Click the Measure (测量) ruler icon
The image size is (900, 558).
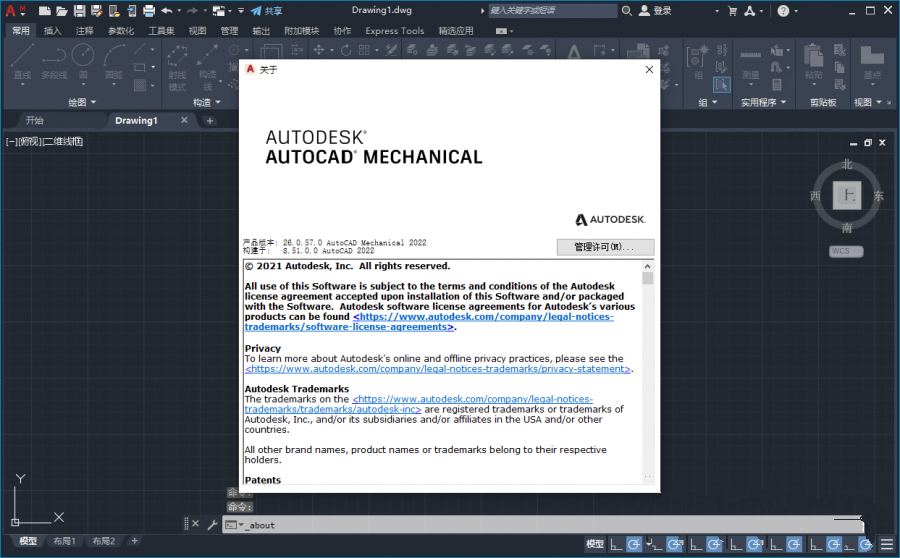click(750, 56)
